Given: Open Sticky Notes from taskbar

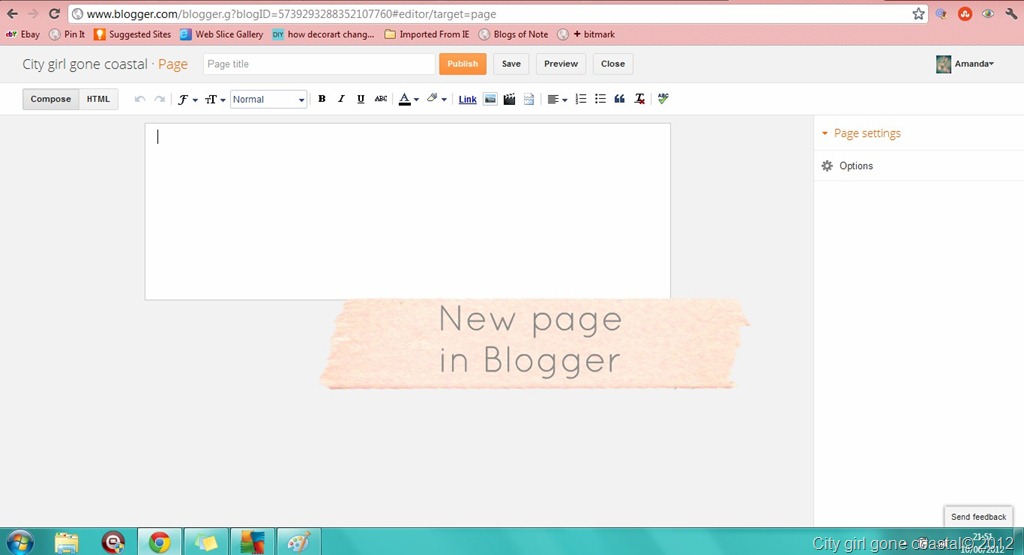Looking at the screenshot, I should click(206, 542).
